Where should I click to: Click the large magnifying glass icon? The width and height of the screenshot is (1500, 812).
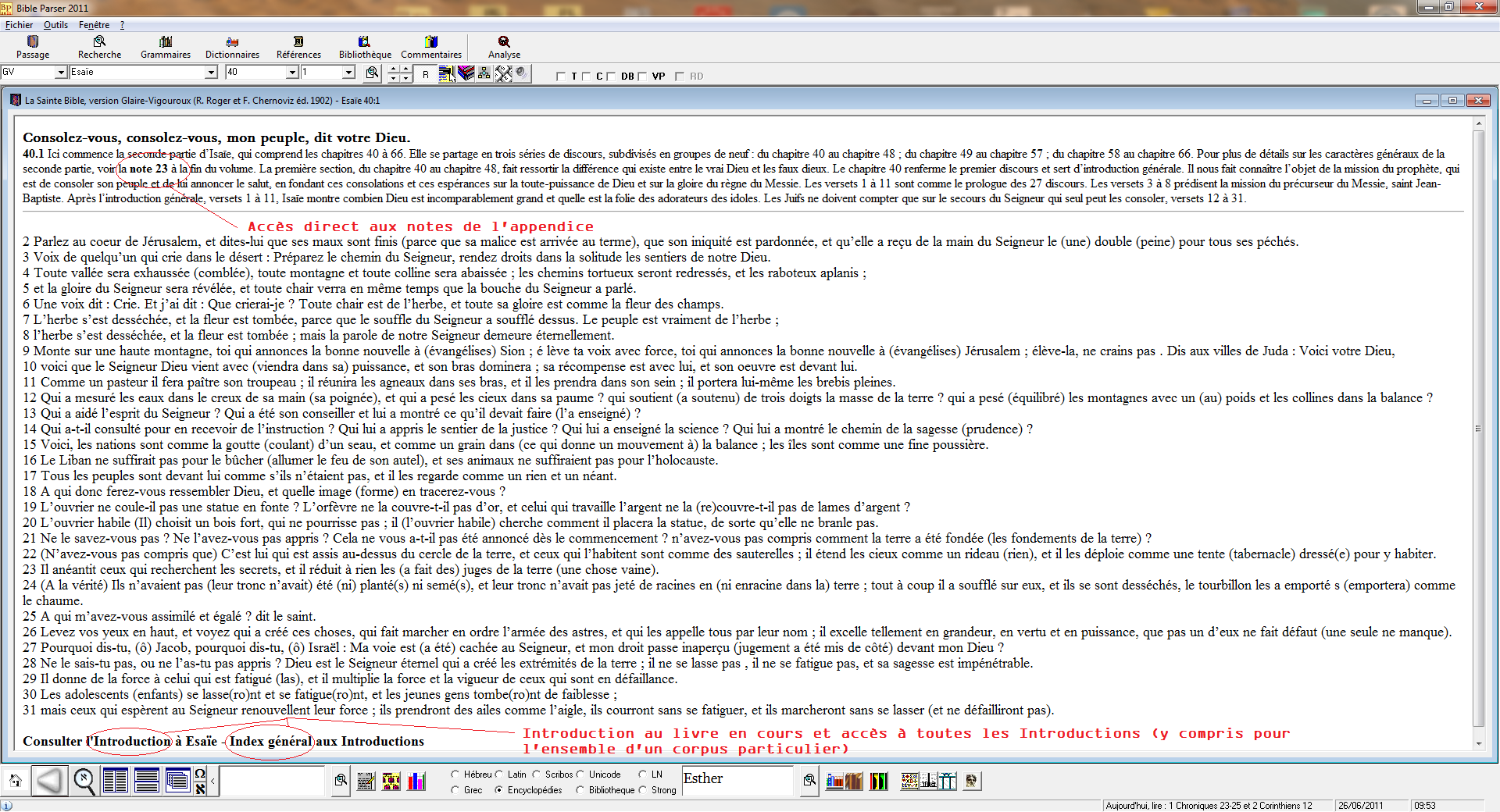pyautogui.click(x=84, y=780)
